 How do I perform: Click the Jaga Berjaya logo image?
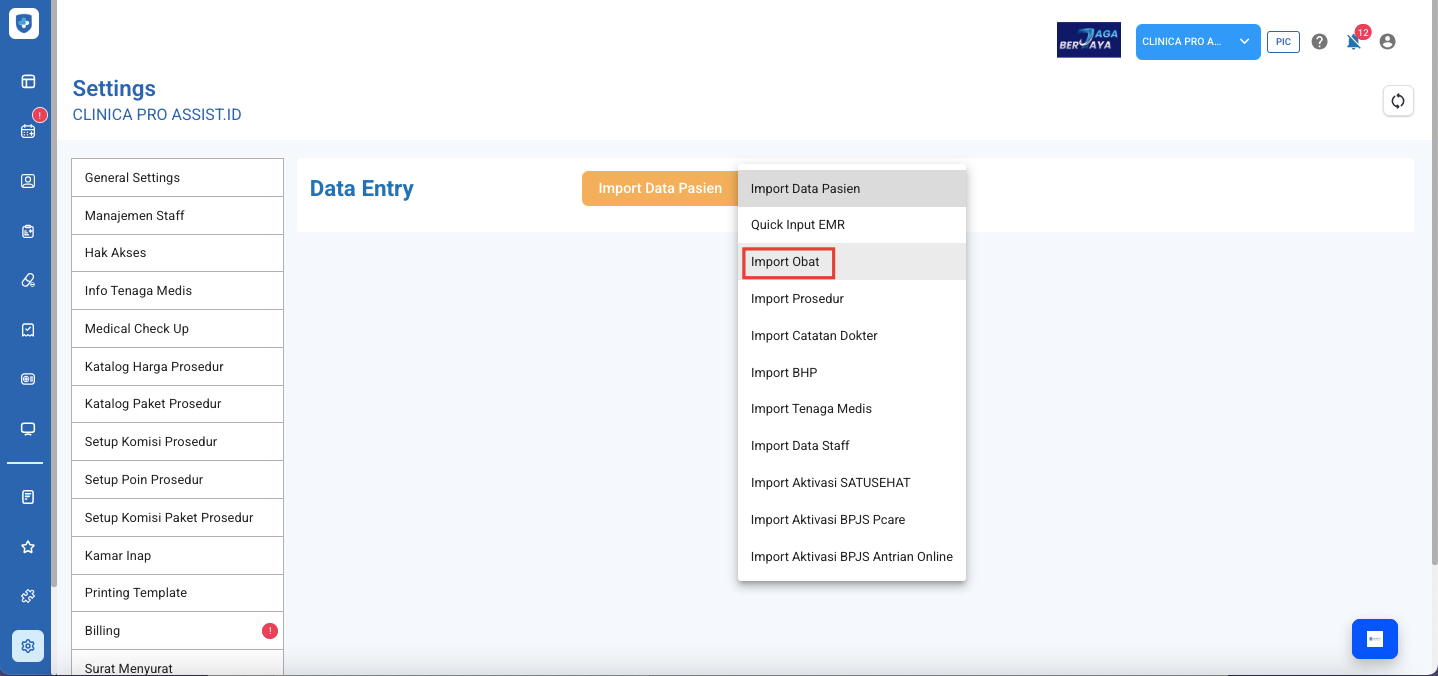(x=1088, y=41)
